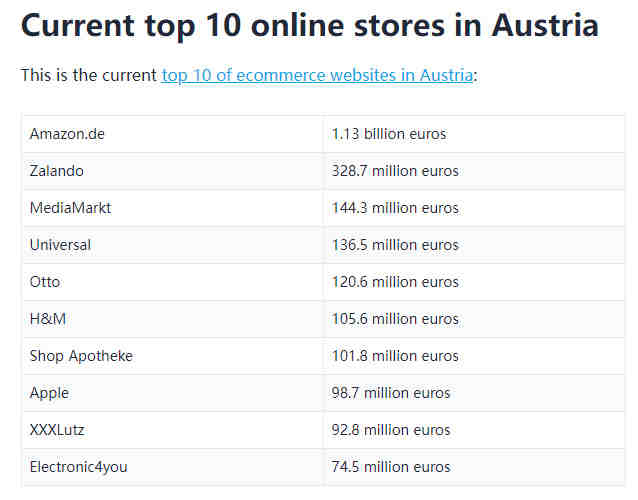638x500 pixels.
Task: Click the 120.6 million euros value
Action: pos(395,282)
